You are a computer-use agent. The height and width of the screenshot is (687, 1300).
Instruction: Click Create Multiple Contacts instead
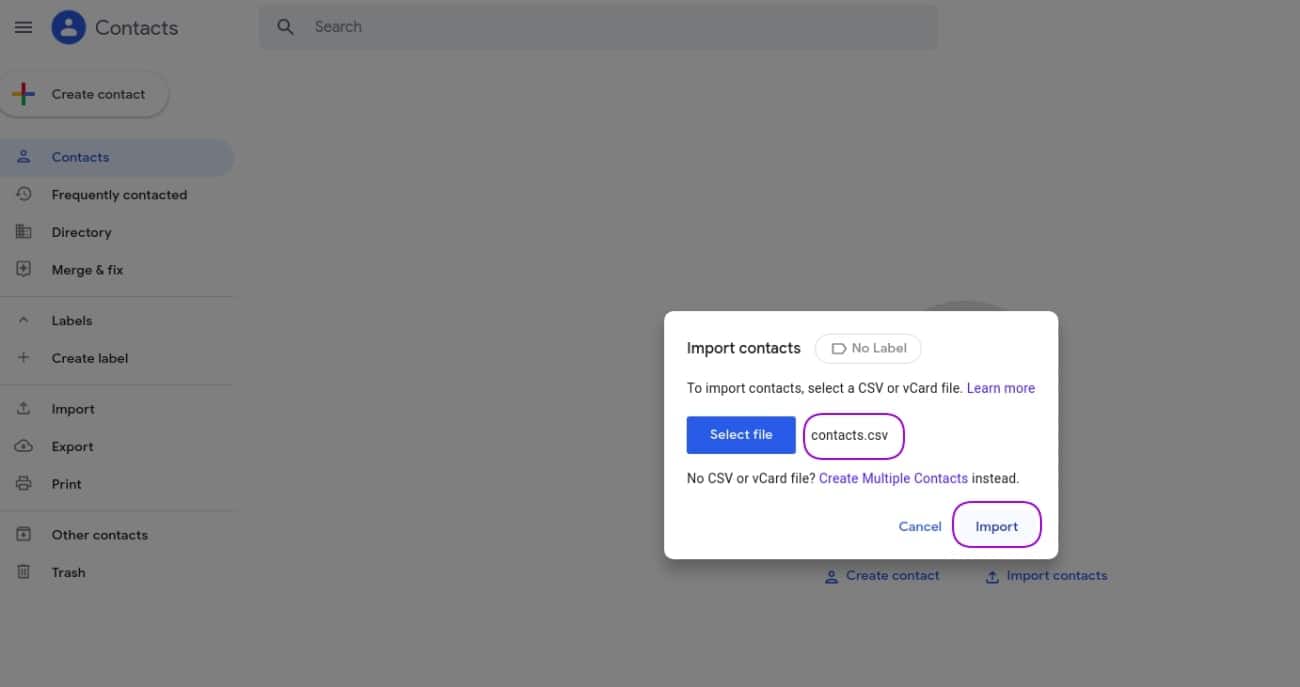(x=893, y=477)
